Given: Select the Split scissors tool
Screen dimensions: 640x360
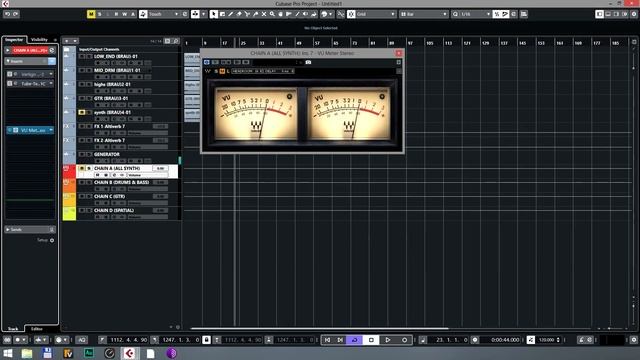Looking at the screenshot, I should [247, 14].
